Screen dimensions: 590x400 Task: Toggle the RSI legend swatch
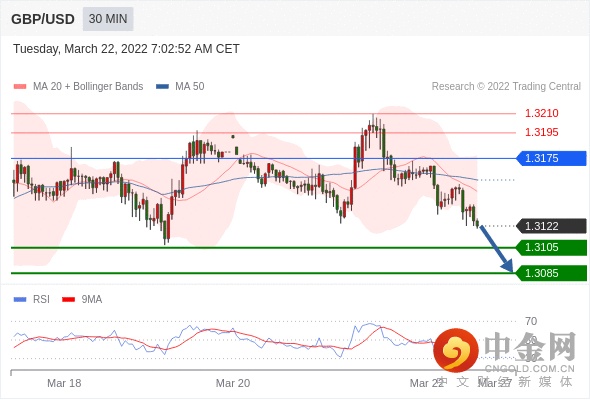point(20,300)
